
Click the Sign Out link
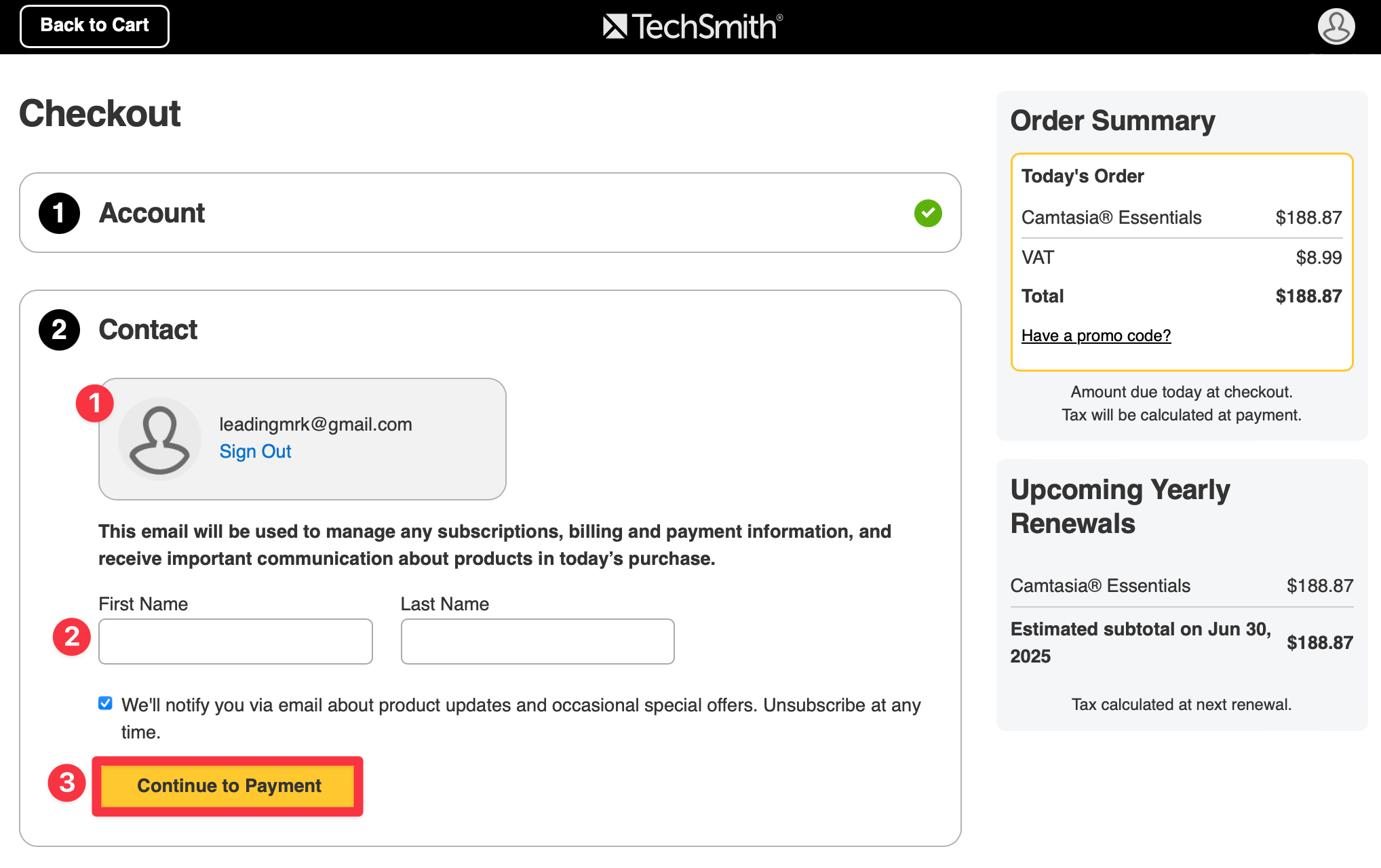(255, 452)
